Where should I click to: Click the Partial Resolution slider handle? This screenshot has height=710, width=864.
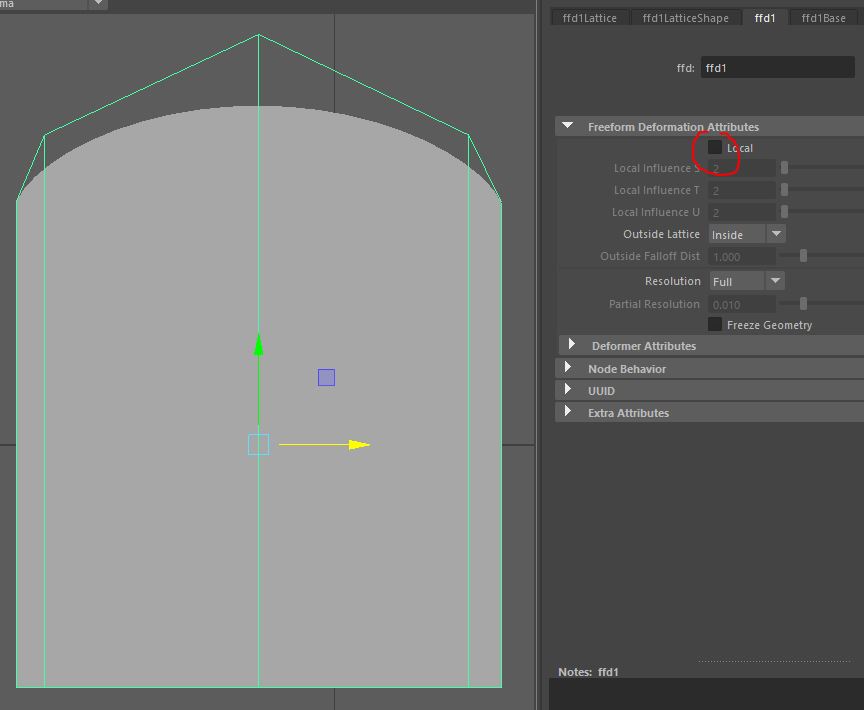coord(803,304)
